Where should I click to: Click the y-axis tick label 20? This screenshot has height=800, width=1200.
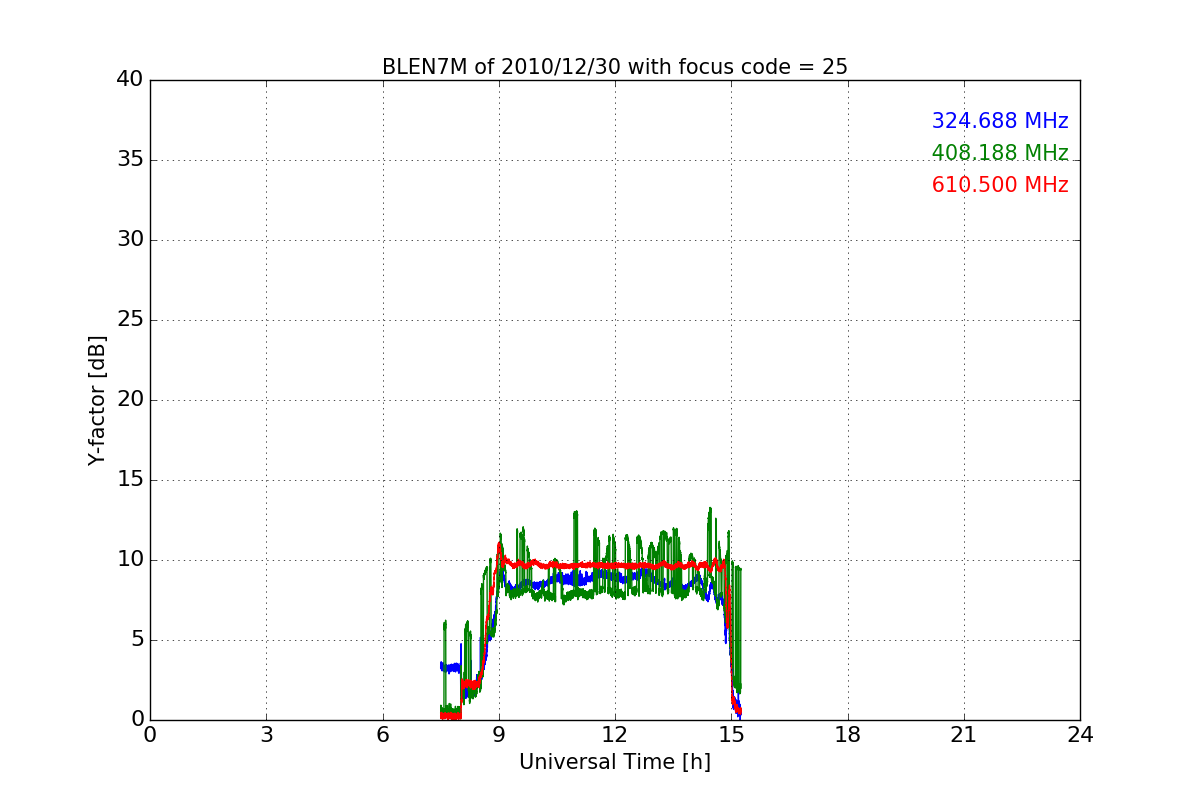(x=130, y=400)
